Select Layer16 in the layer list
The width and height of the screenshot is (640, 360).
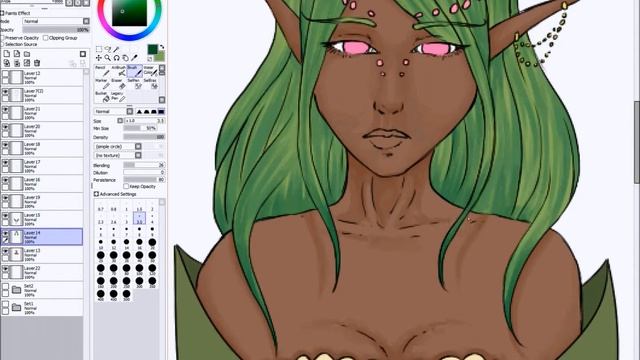point(42,183)
